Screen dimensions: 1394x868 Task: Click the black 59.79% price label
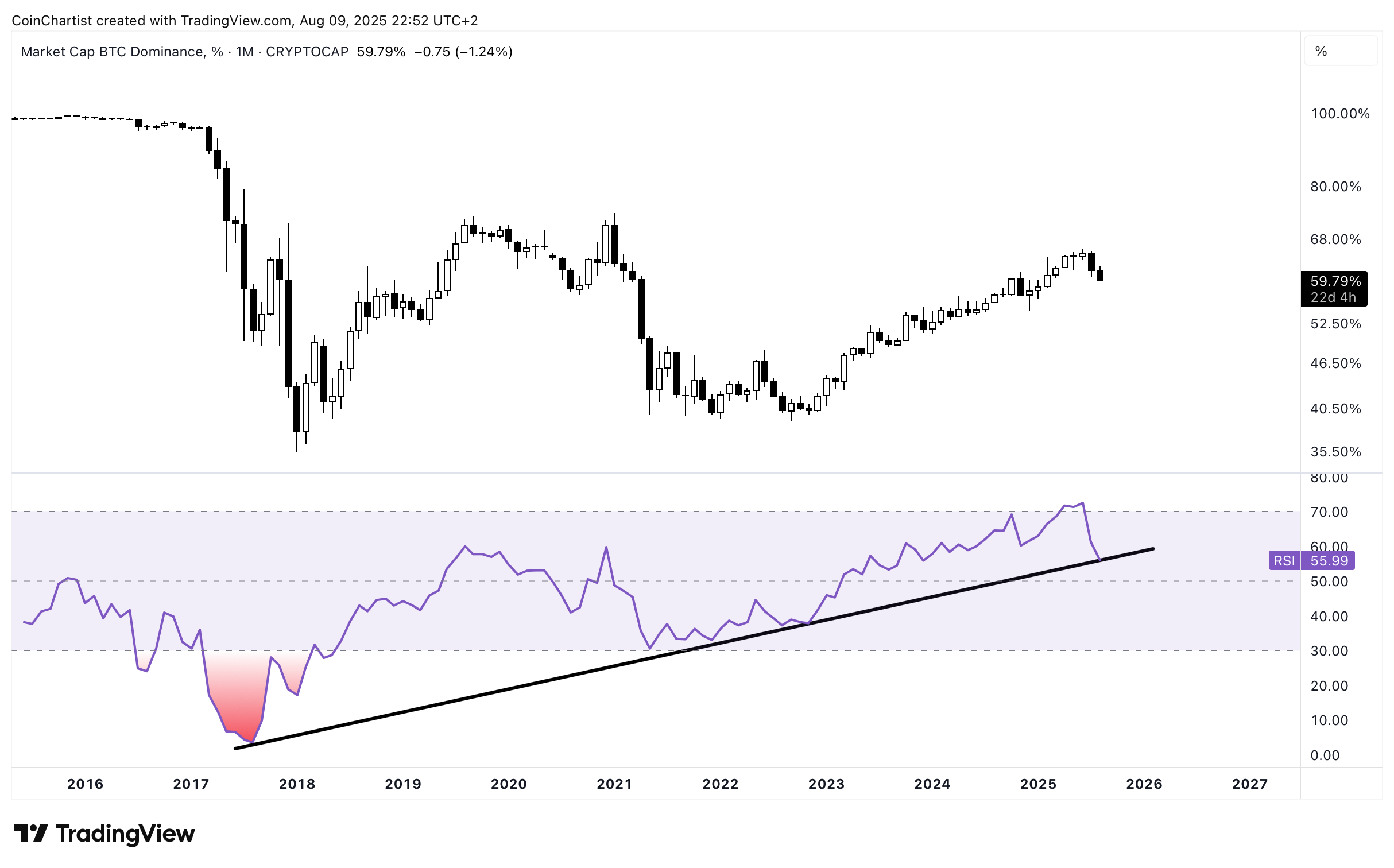[x=1335, y=281]
